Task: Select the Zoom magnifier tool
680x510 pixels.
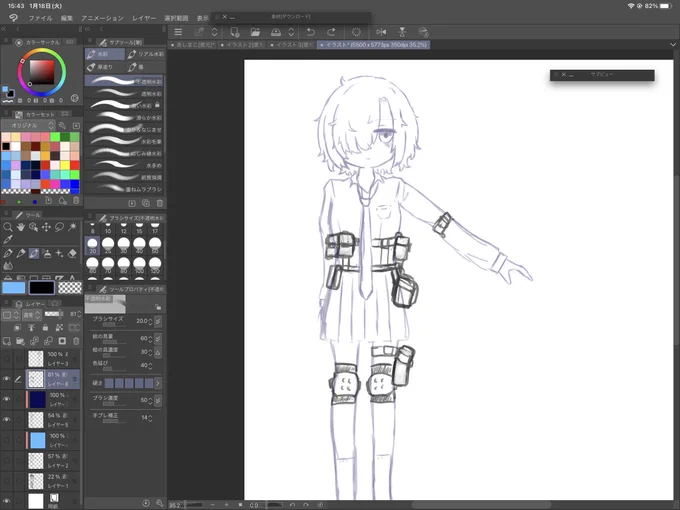Action: click(x=7, y=227)
